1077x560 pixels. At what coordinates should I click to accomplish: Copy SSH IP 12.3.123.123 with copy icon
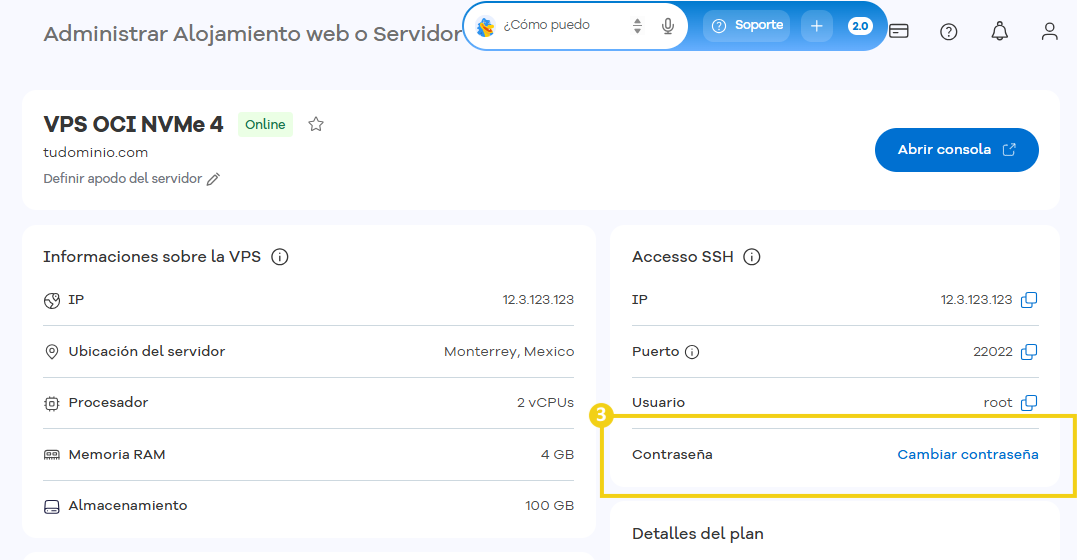click(1029, 300)
